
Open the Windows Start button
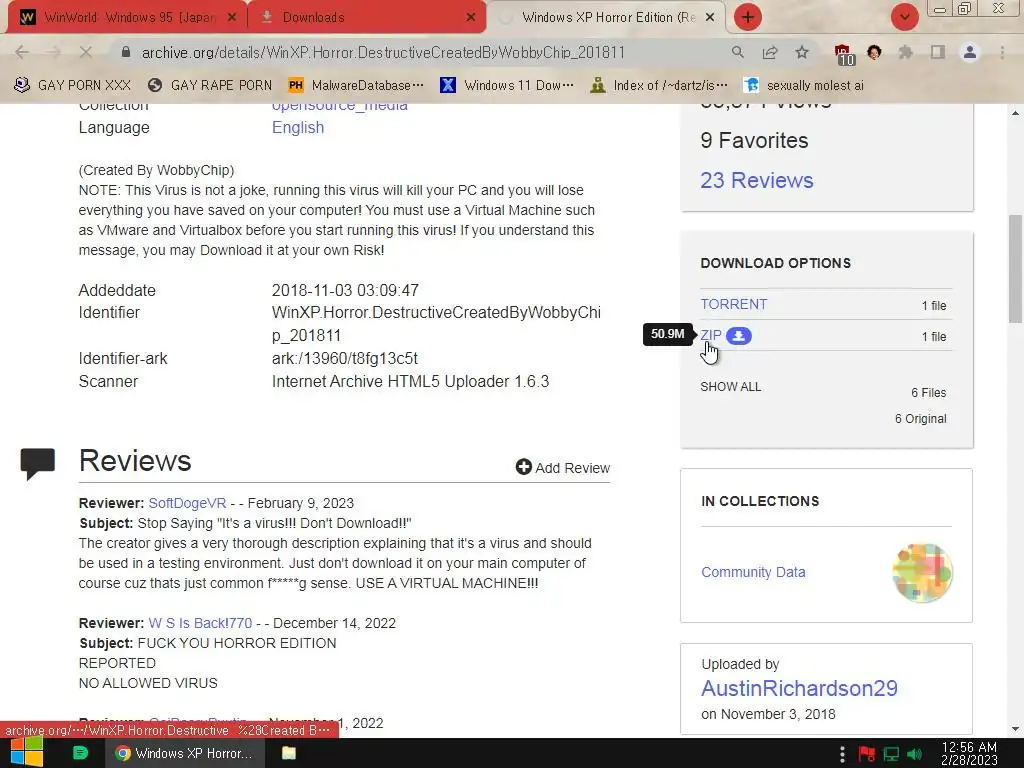click(x=27, y=753)
